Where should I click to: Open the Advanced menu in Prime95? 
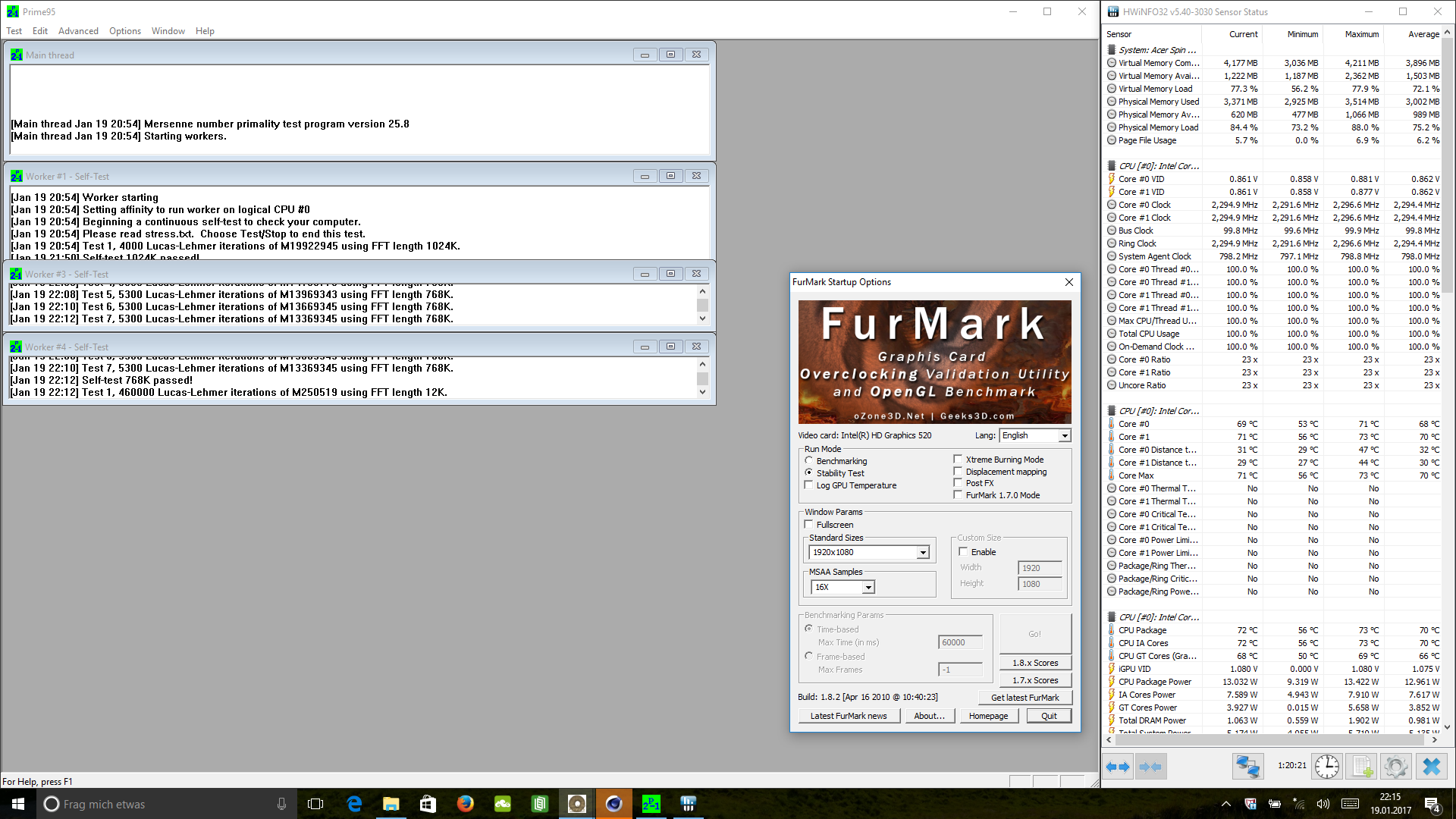click(78, 31)
